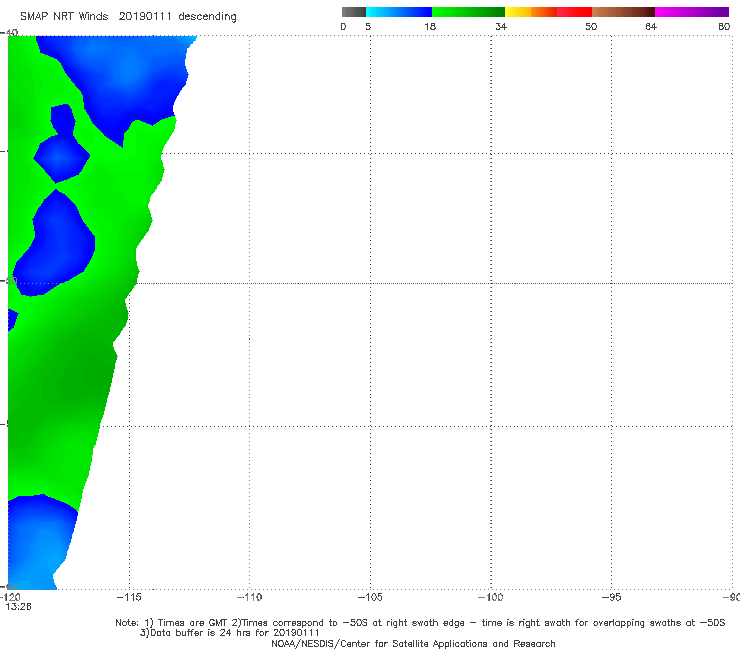The image size is (740, 650).
Task: Select the magenta-purple segment of the color bar
Action: (692, 12)
